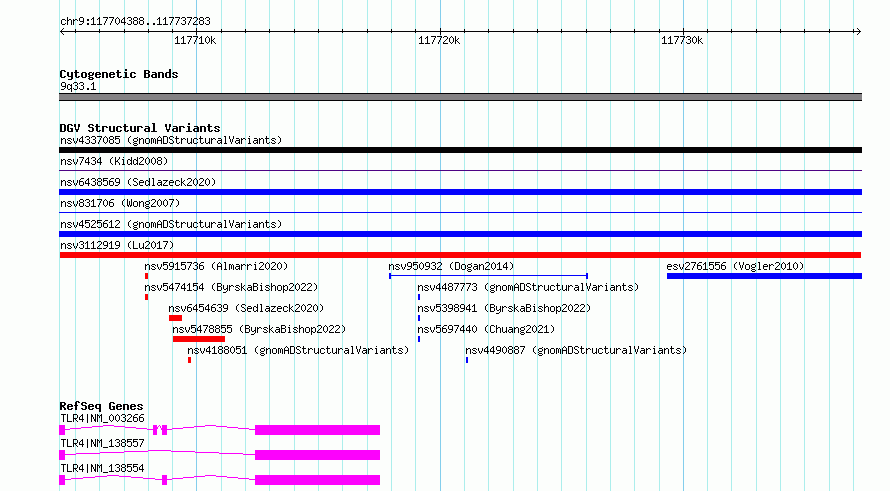Viewport: 890px width, 491px height.
Task: Click the RefSeq Genes track title
Action: [101, 406]
